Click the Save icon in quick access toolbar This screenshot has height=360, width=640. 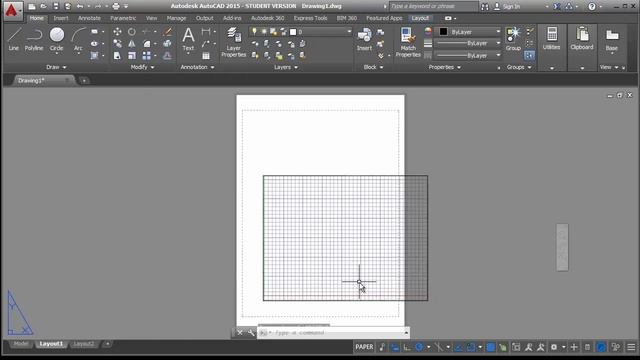click(x=56, y=6)
